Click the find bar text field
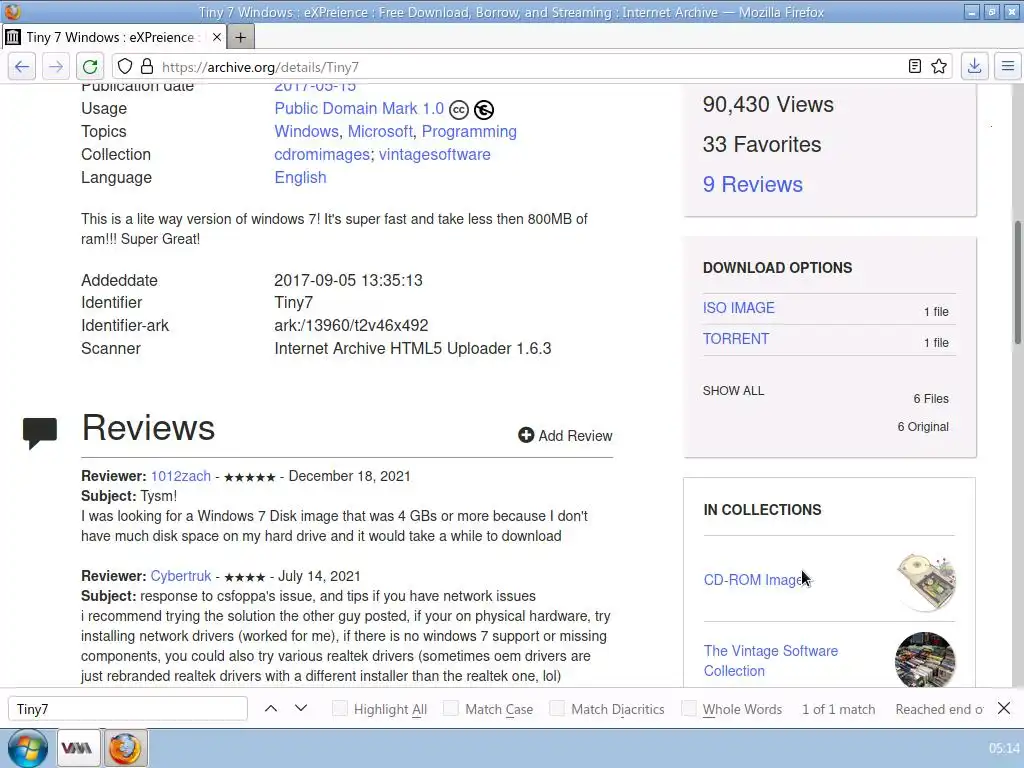The height and width of the screenshot is (768, 1024). coord(128,709)
